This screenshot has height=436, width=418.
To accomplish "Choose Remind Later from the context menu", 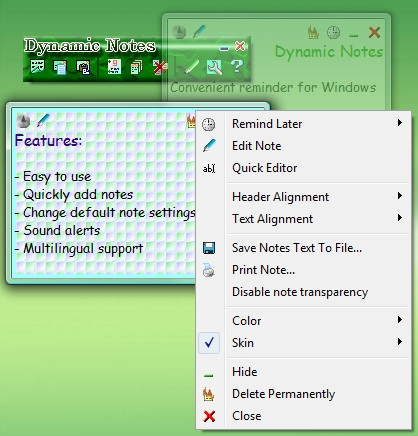I will coord(303,124).
